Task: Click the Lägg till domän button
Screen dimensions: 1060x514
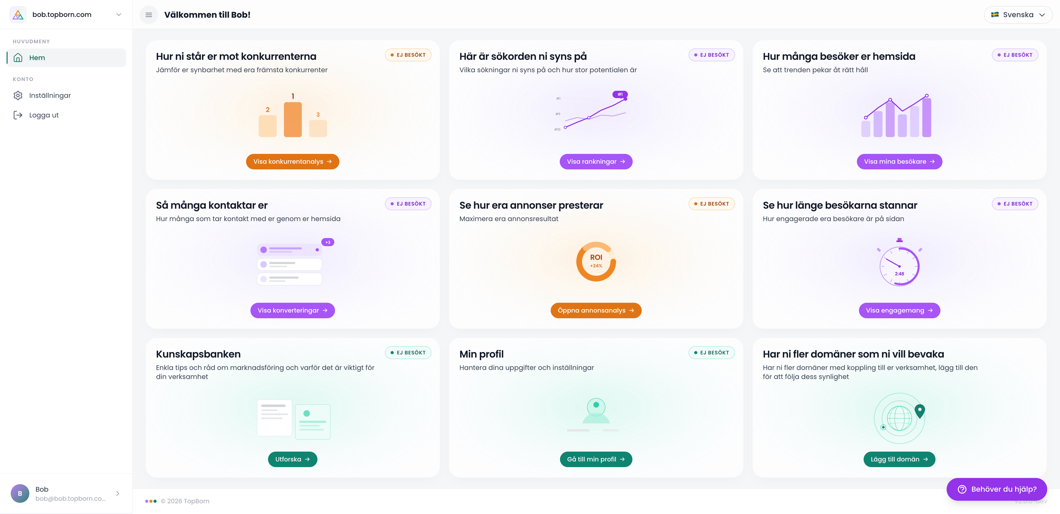Action: (x=899, y=459)
